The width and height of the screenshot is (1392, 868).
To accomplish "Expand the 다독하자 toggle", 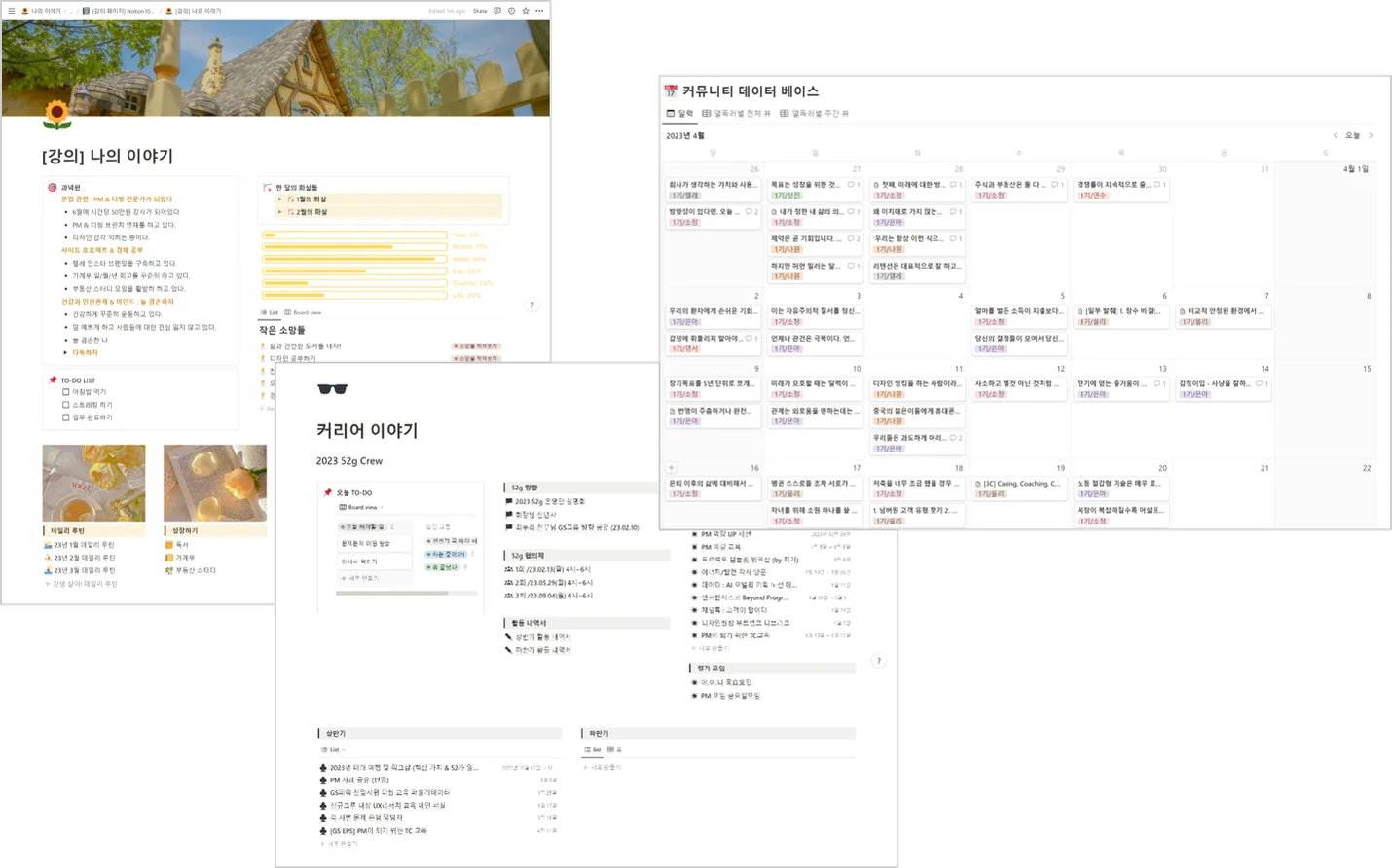I will click(66, 352).
